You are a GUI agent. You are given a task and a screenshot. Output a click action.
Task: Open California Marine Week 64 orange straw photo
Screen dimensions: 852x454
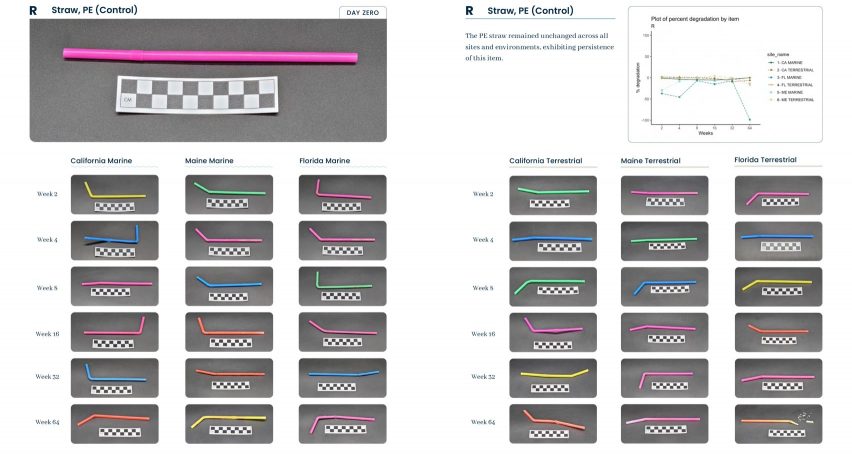tap(115, 424)
